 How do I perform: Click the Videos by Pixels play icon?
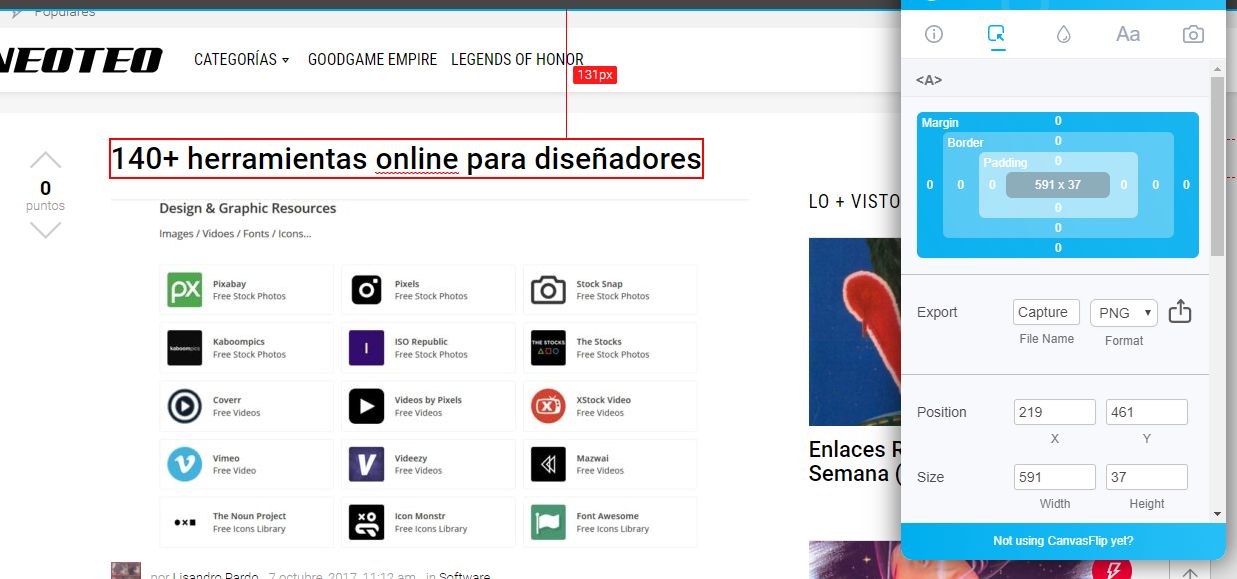(x=366, y=406)
